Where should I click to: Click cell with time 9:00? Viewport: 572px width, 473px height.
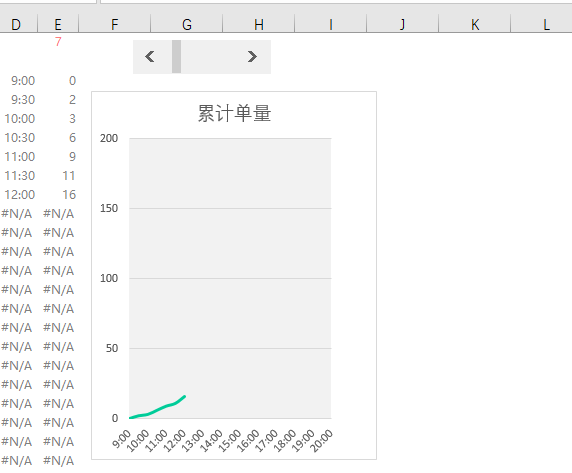23,81
